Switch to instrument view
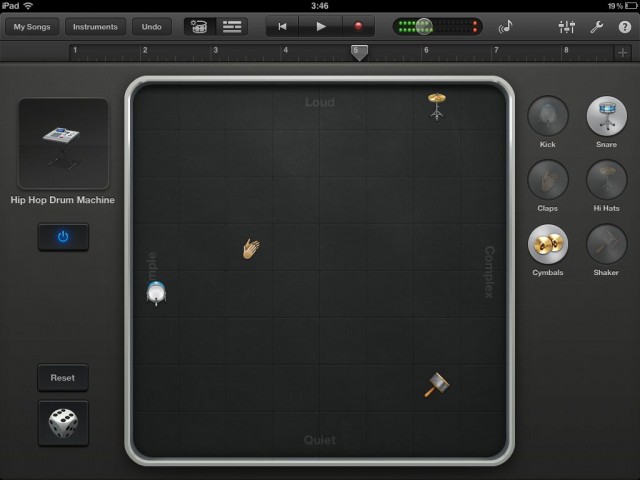 (200, 26)
